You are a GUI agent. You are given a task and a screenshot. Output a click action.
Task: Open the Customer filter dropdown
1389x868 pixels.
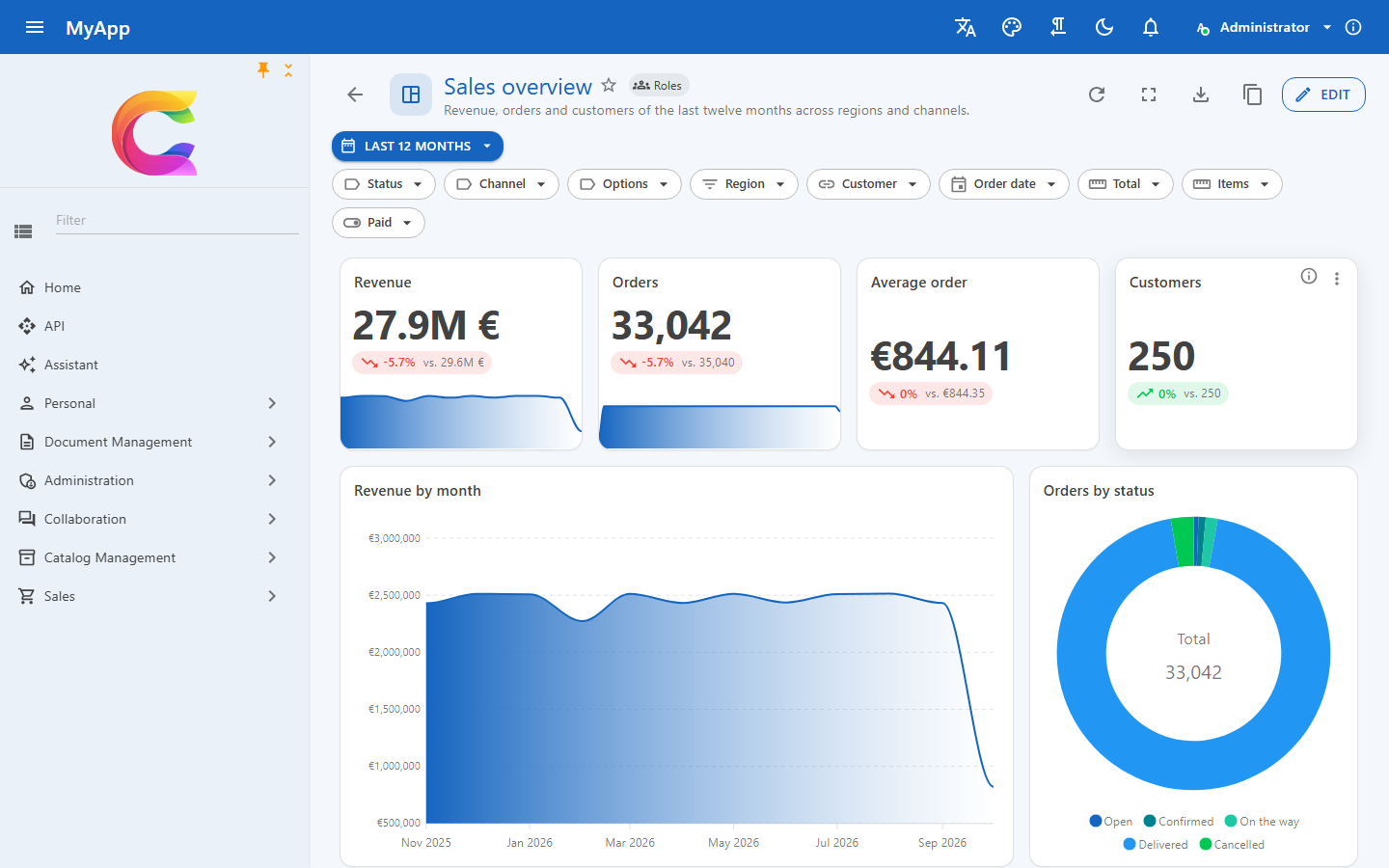868,184
